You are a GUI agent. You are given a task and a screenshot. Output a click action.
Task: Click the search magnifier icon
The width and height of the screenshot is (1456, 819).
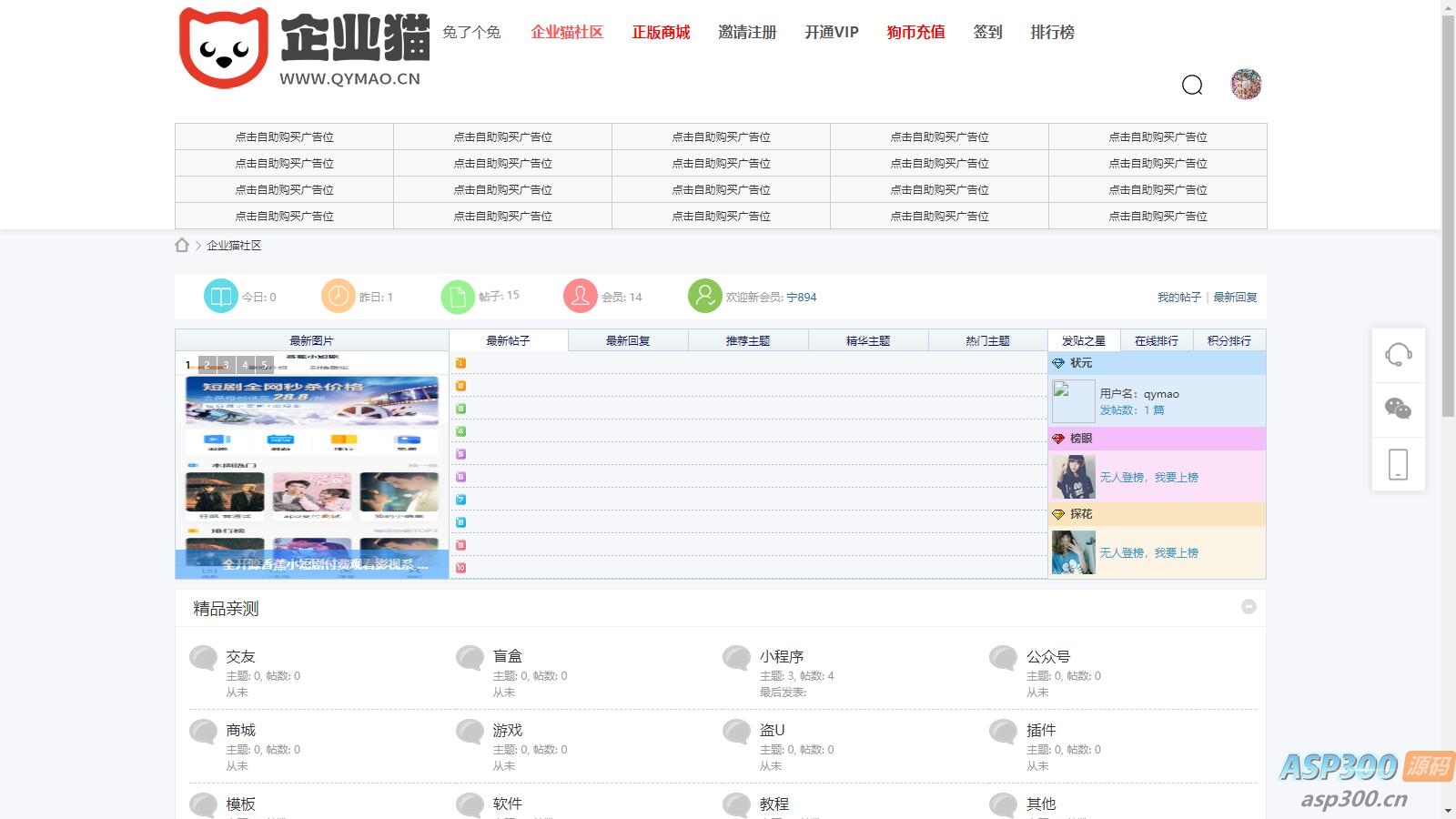pos(1193,86)
